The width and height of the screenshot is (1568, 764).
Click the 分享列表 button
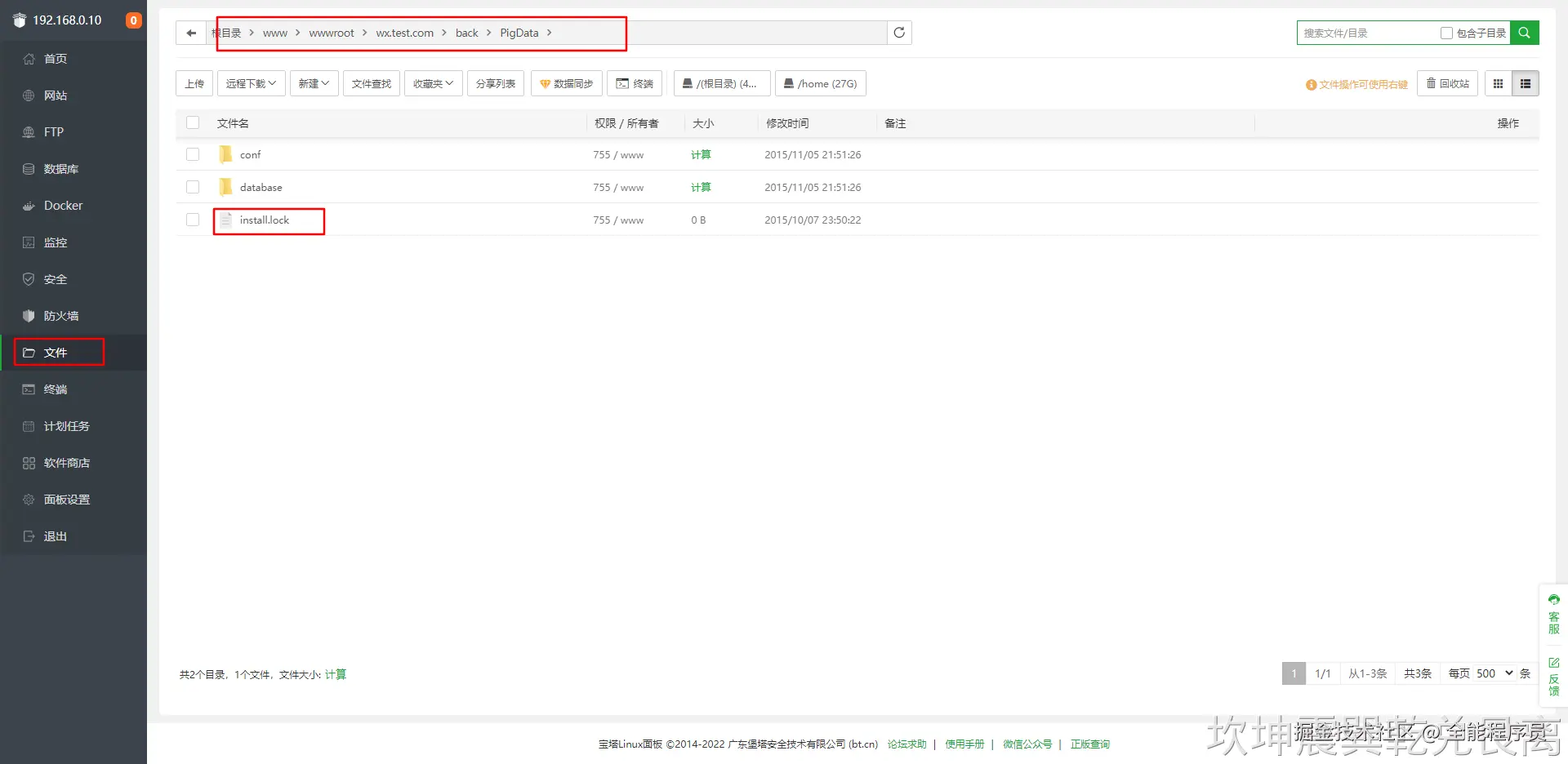tap(496, 83)
